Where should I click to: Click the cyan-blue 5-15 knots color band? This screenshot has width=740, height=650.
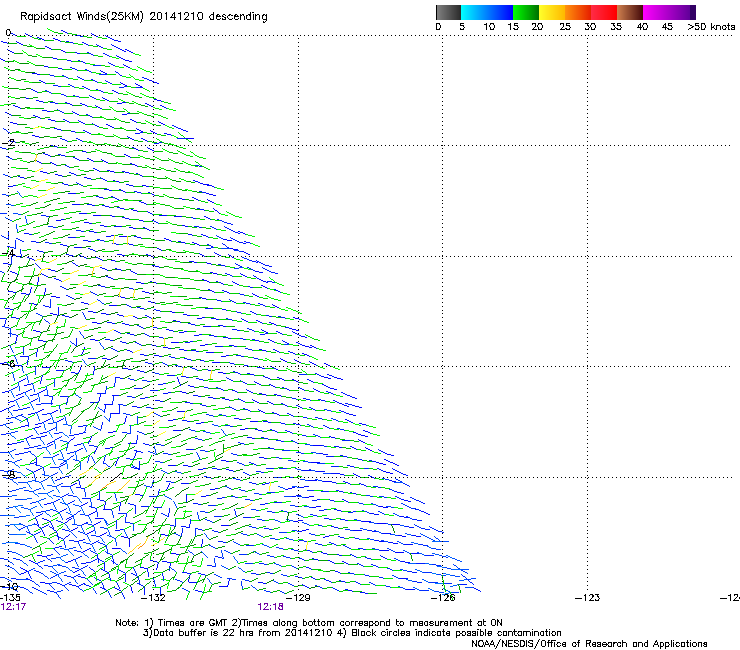click(487, 12)
